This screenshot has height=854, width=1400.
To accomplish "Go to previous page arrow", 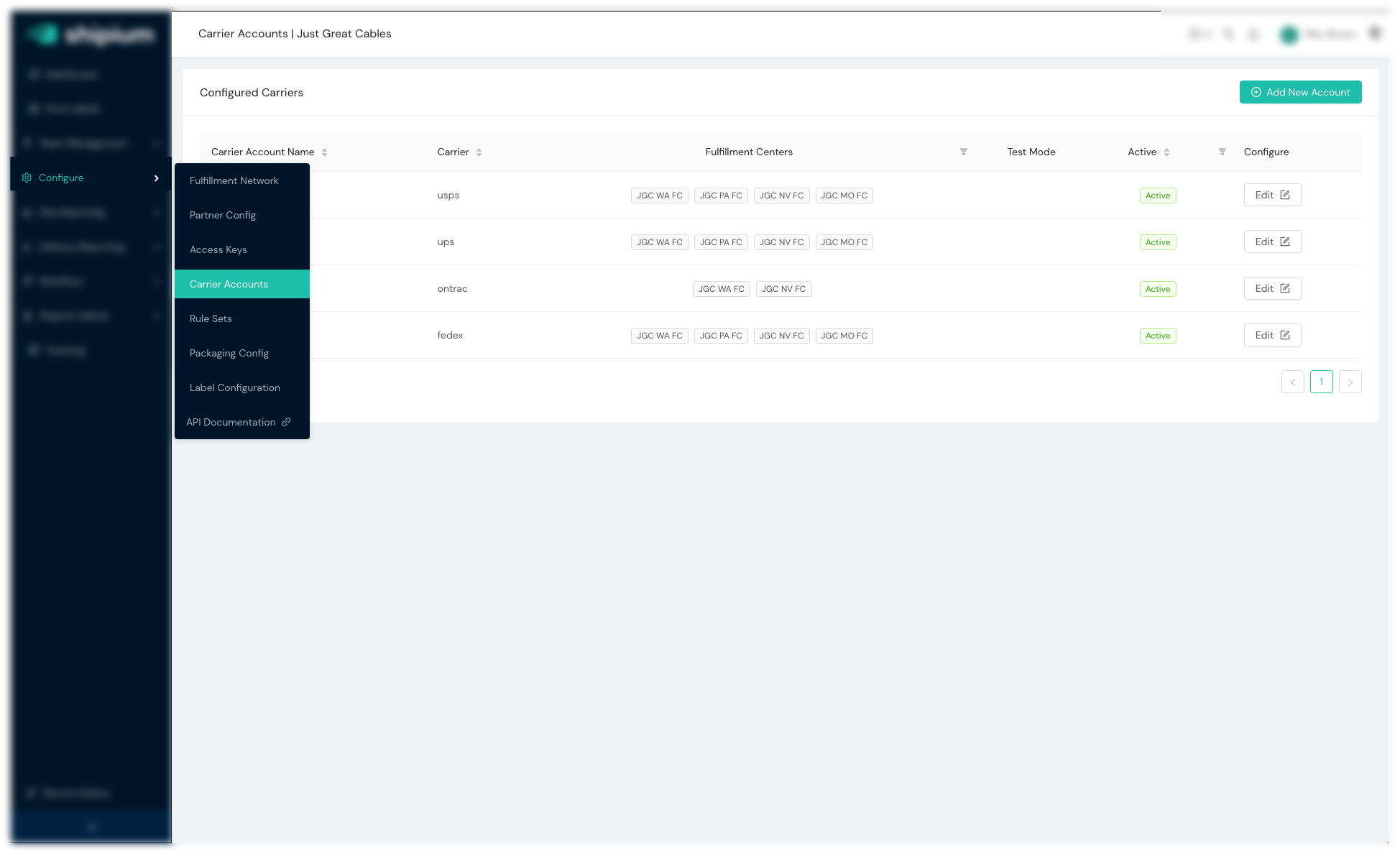I will (x=1292, y=382).
